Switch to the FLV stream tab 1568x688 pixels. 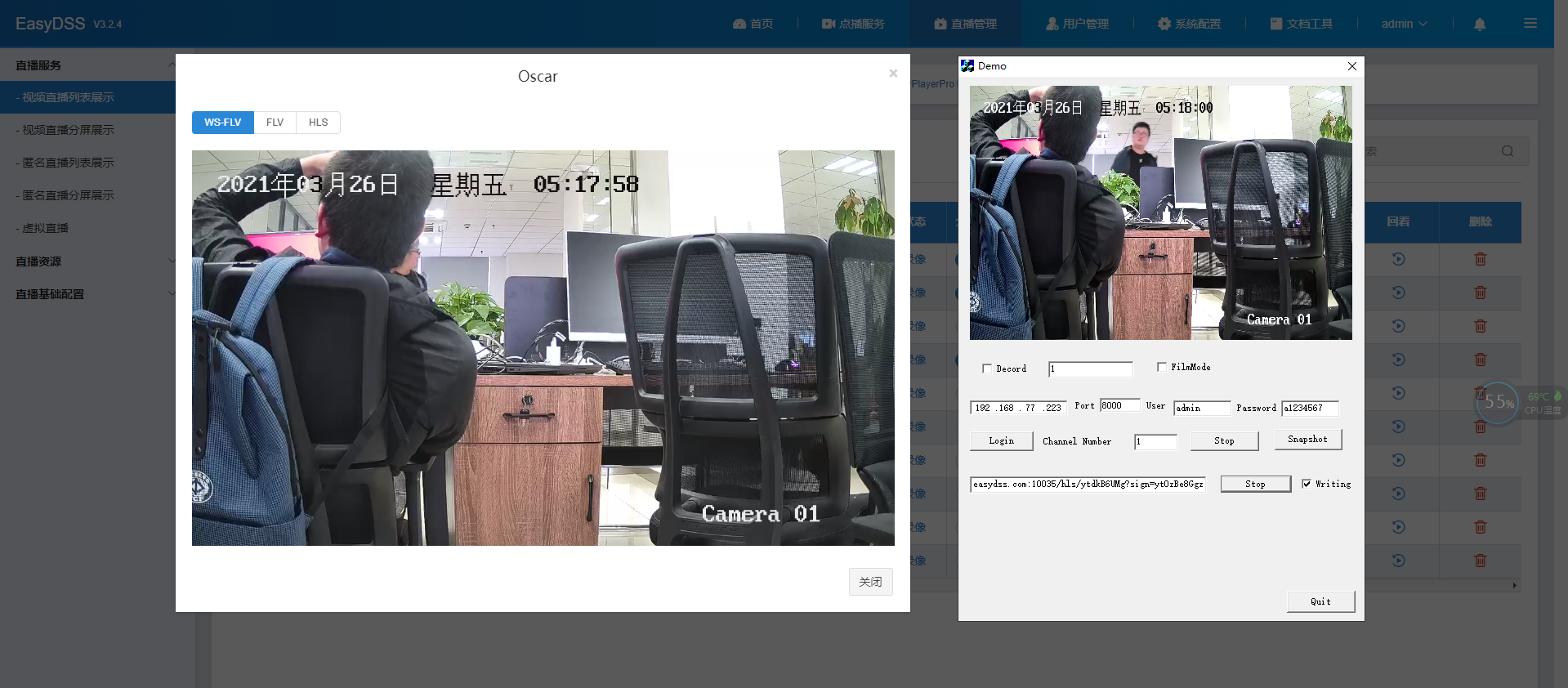click(275, 123)
